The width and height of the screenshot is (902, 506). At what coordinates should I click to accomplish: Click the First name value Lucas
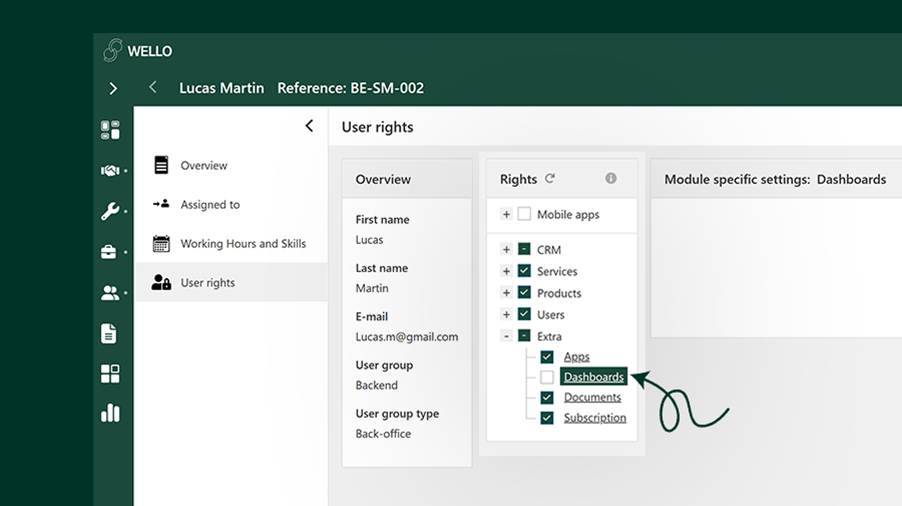coord(369,240)
